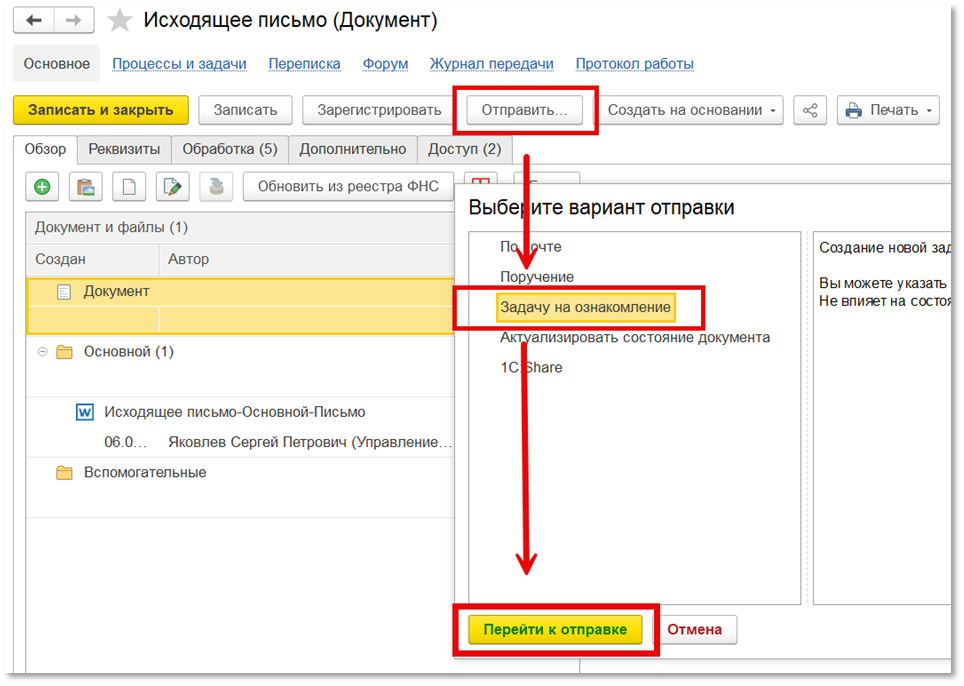Click the Отправить... button
The width and height of the screenshot is (964, 686).
click(x=524, y=111)
